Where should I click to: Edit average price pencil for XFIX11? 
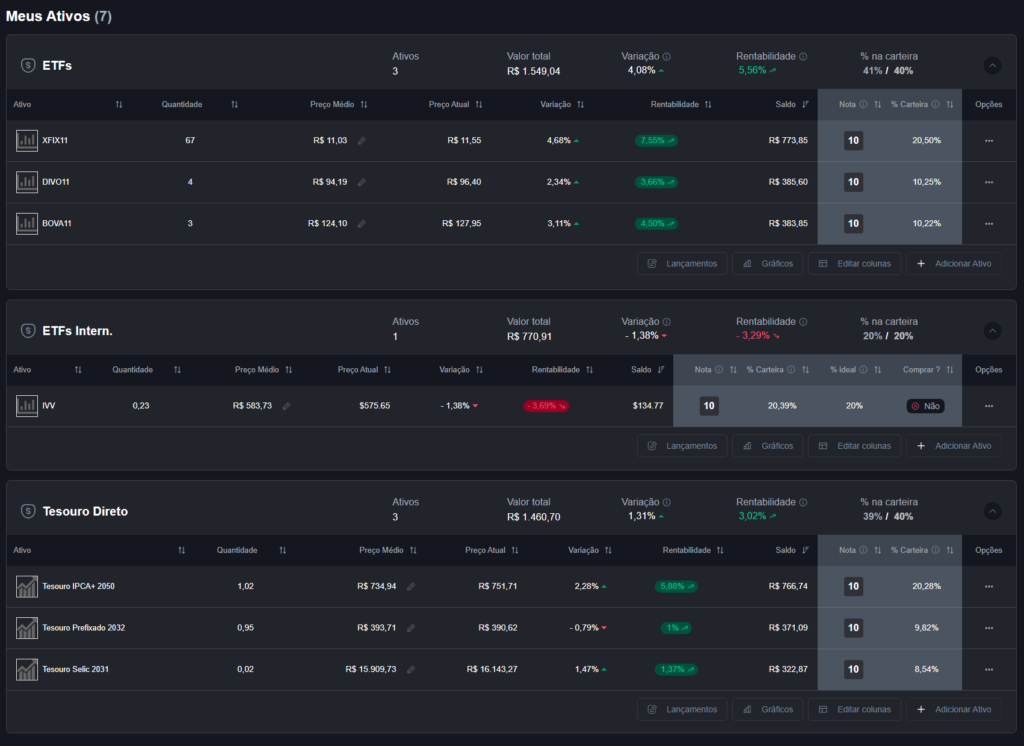coord(362,140)
